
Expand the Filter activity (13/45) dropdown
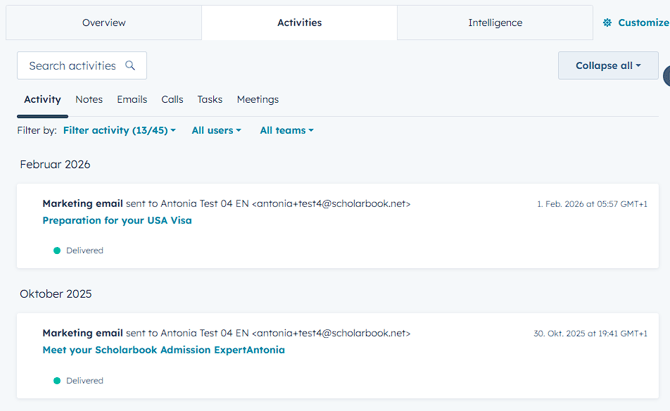click(x=119, y=130)
